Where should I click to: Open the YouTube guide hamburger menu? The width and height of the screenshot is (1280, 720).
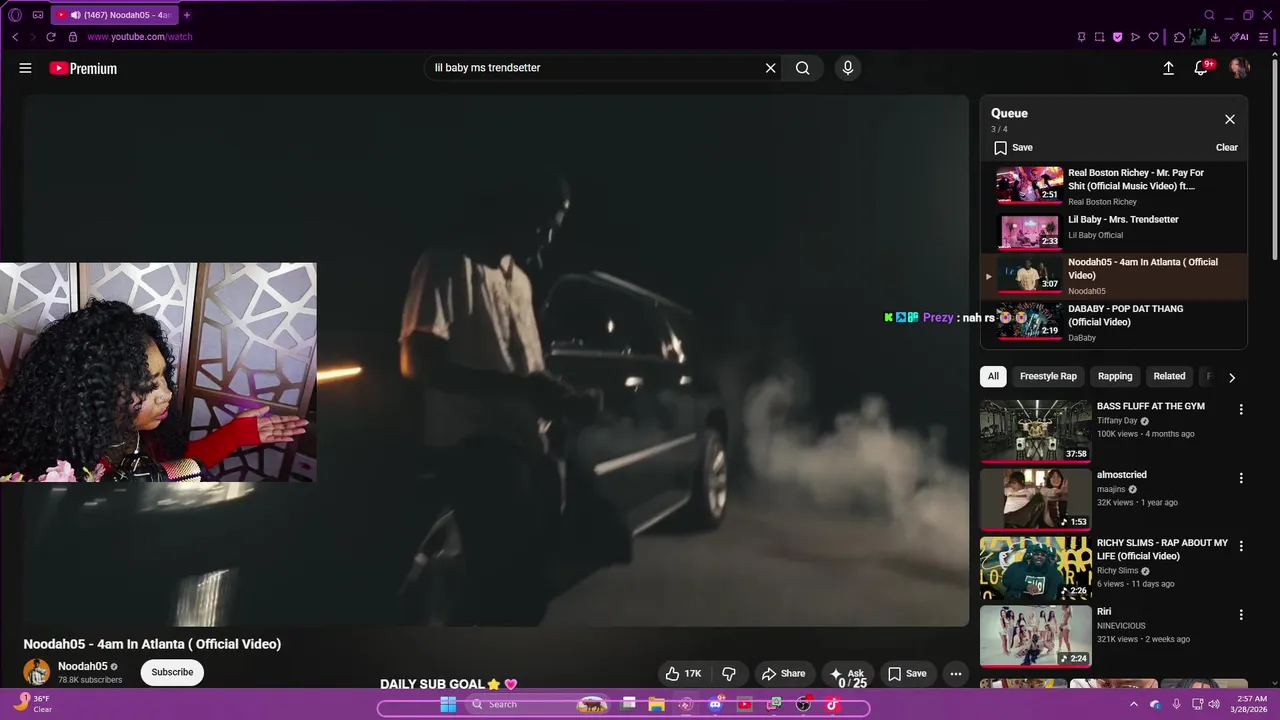pyautogui.click(x=25, y=68)
